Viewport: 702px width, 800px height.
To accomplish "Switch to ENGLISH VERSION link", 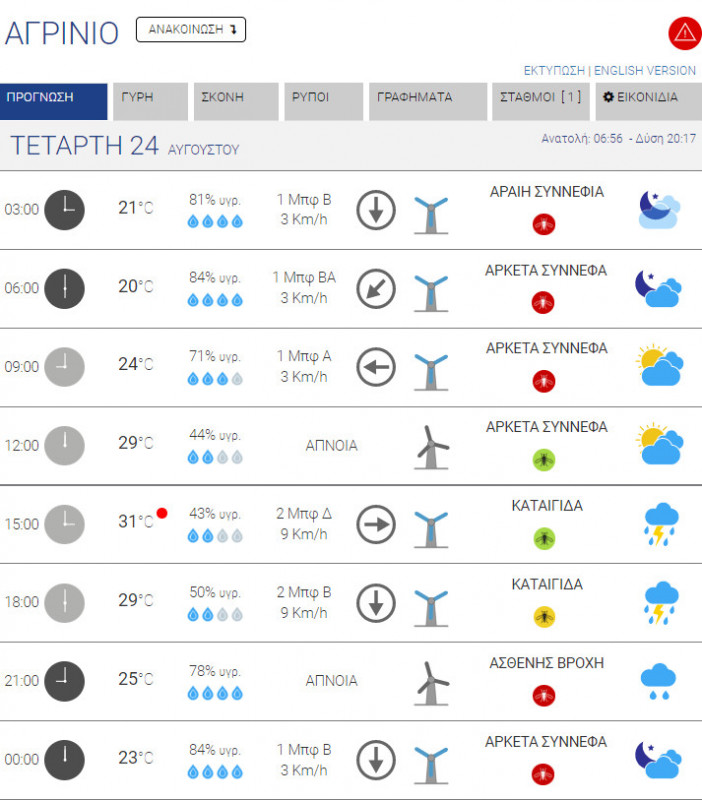I will tap(645, 71).
